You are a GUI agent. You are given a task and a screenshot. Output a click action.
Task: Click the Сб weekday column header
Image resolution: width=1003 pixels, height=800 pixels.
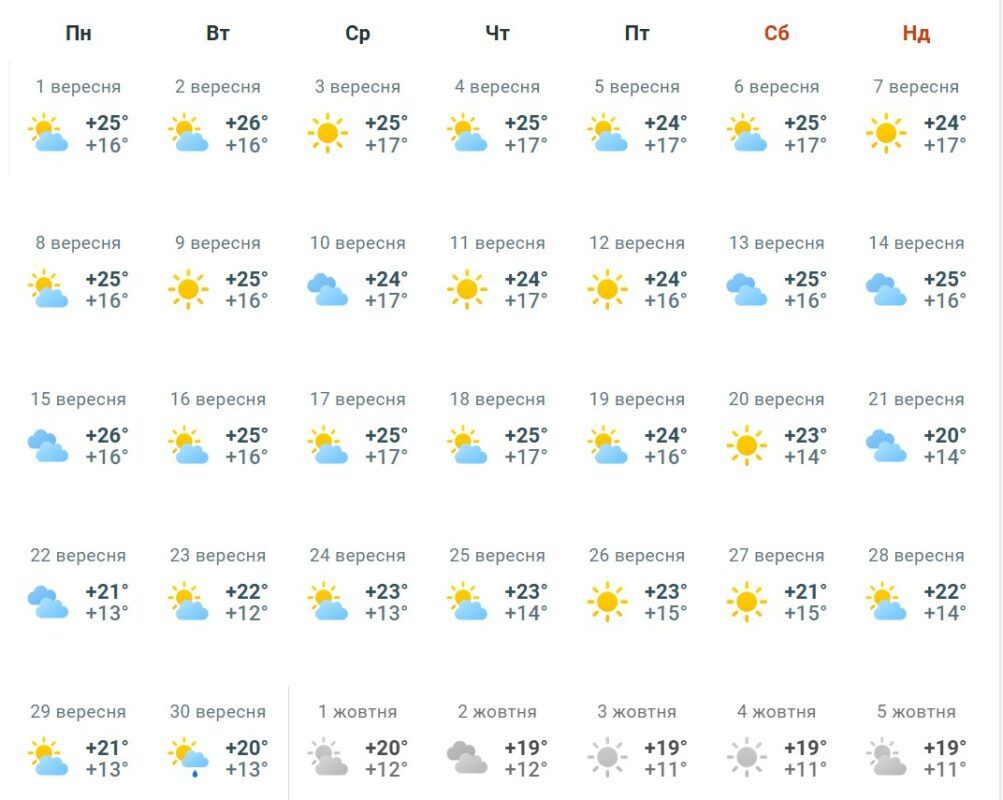pos(777,33)
